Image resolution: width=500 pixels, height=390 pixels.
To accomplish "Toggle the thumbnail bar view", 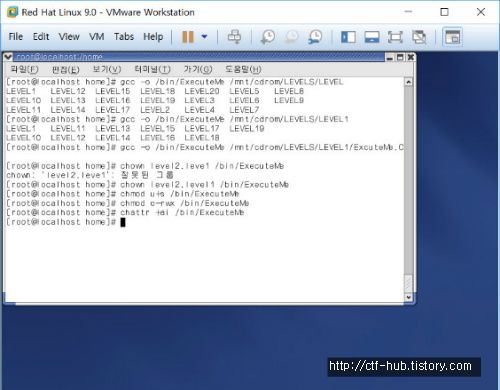I will (372, 37).
